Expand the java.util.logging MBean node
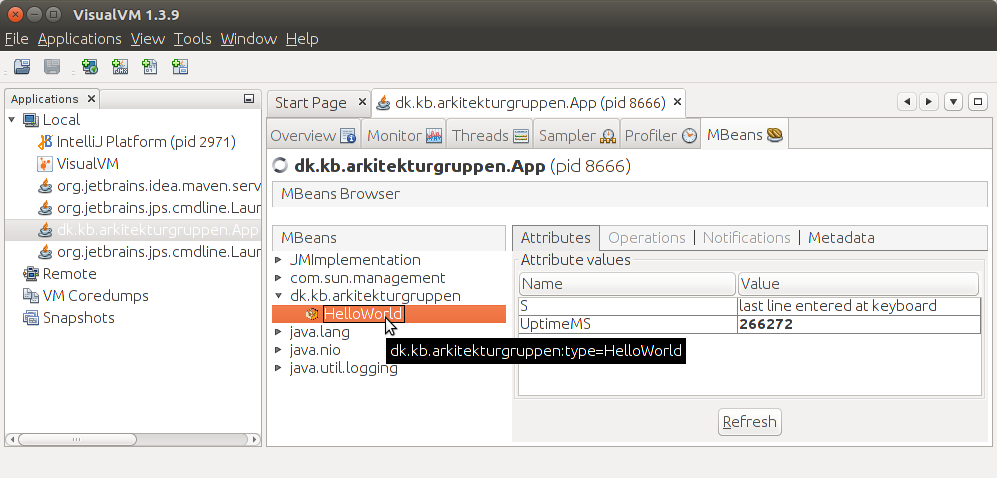Image resolution: width=997 pixels, height=478 pixels. coord(278,368)
